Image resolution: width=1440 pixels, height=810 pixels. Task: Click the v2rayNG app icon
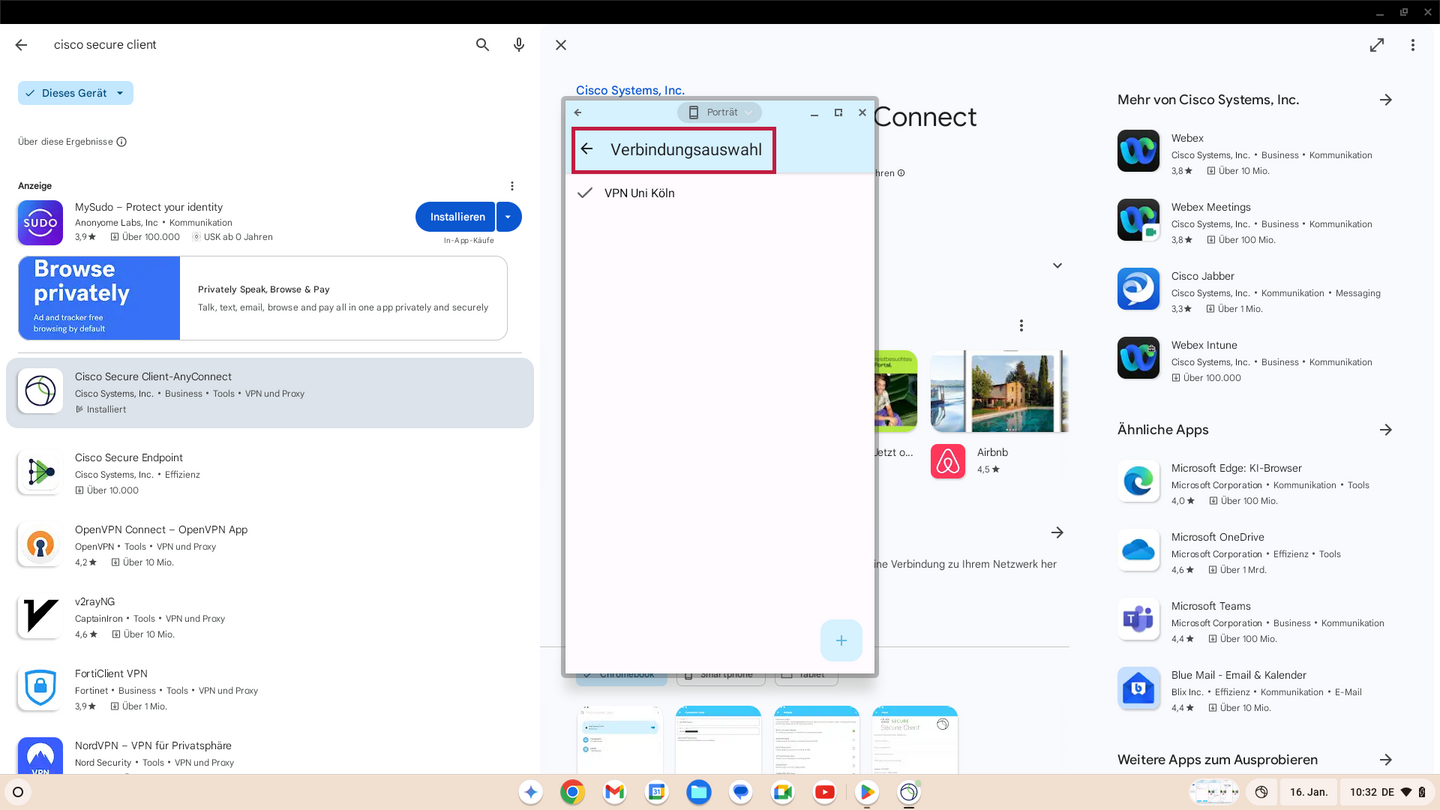coord(40,617)
